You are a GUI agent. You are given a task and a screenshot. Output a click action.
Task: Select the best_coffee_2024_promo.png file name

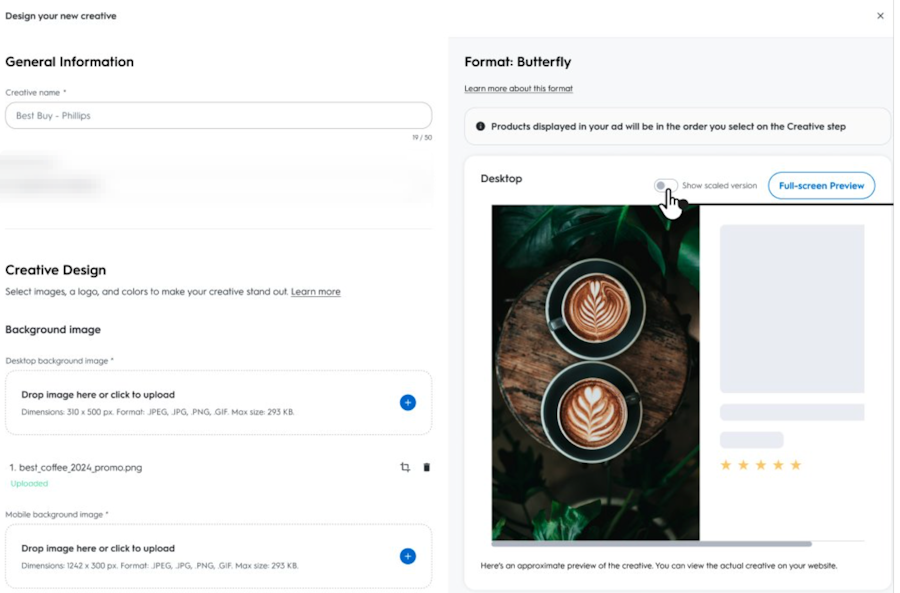(x=80, y=467)
